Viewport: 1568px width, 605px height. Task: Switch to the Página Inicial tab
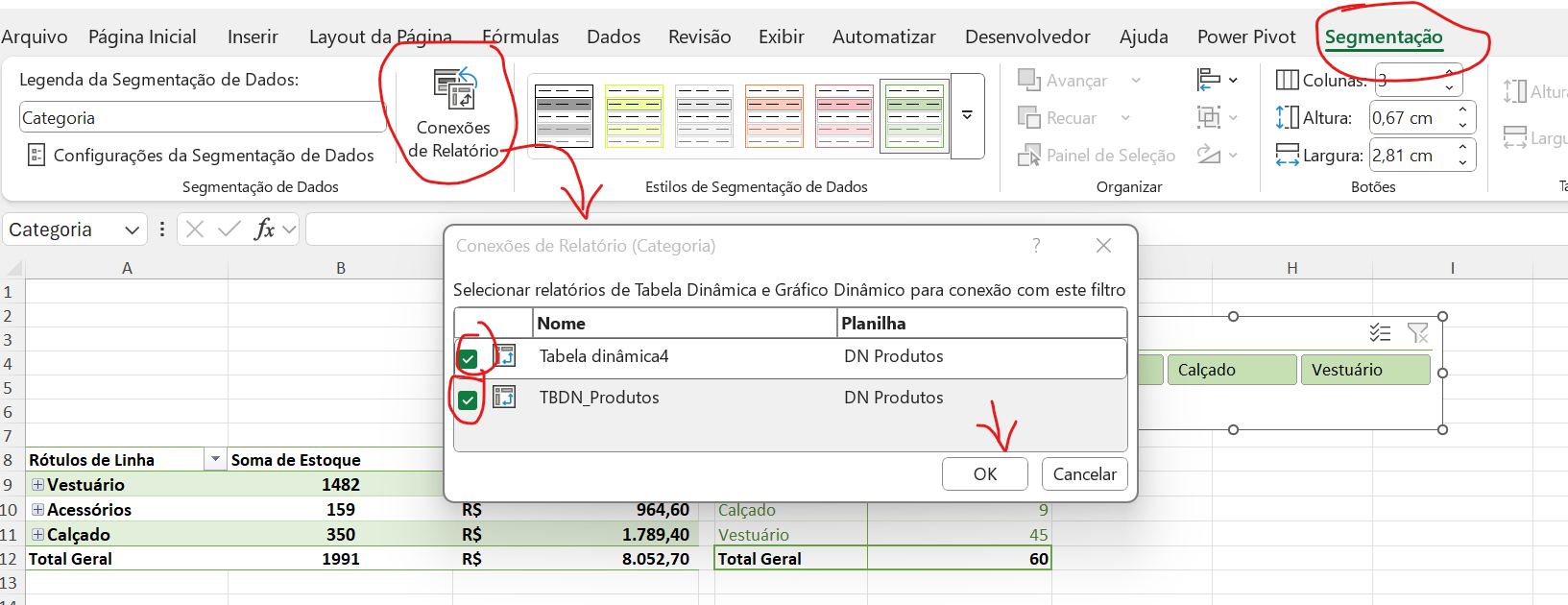coord(142,36)
